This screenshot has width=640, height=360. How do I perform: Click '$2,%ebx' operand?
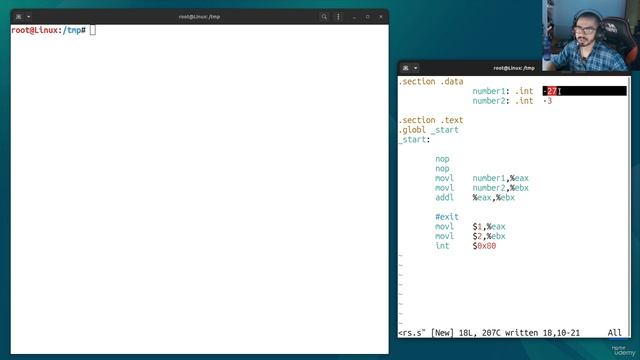point(489,236)
